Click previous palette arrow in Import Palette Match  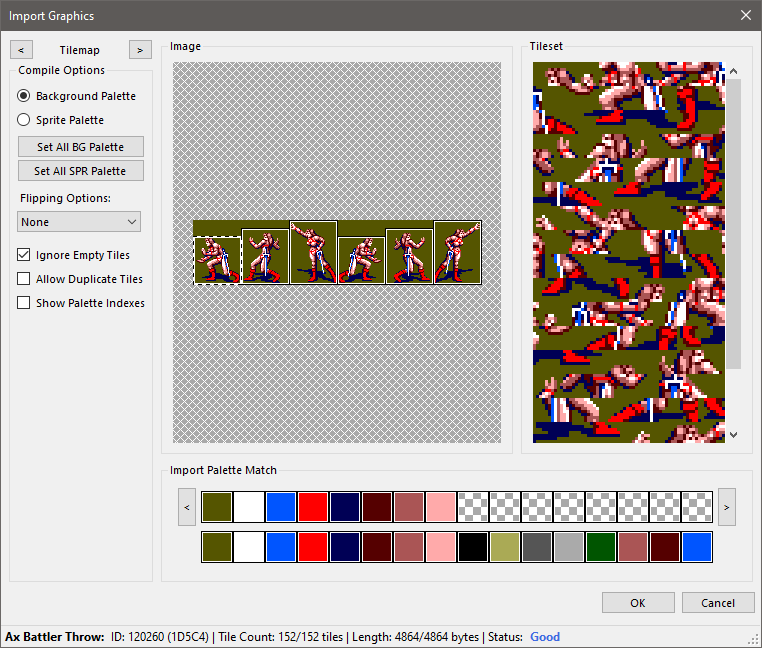[187, 507]
